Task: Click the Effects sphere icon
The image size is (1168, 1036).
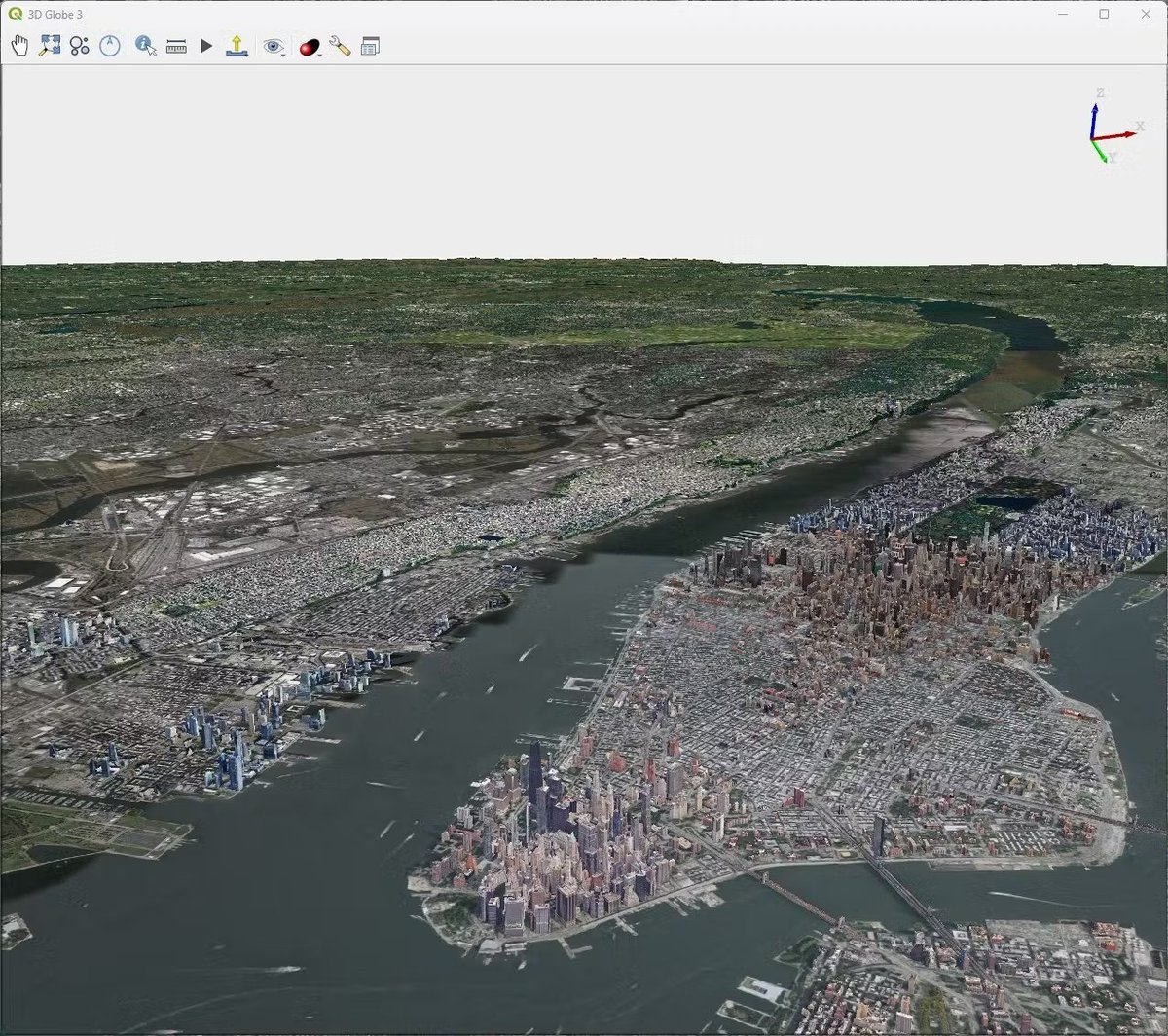Action: (x=308, y=44)
